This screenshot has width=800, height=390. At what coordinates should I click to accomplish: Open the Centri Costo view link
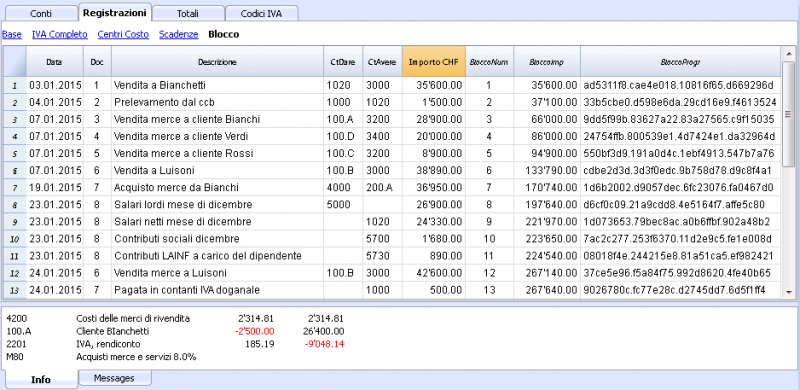coord(123,35)
